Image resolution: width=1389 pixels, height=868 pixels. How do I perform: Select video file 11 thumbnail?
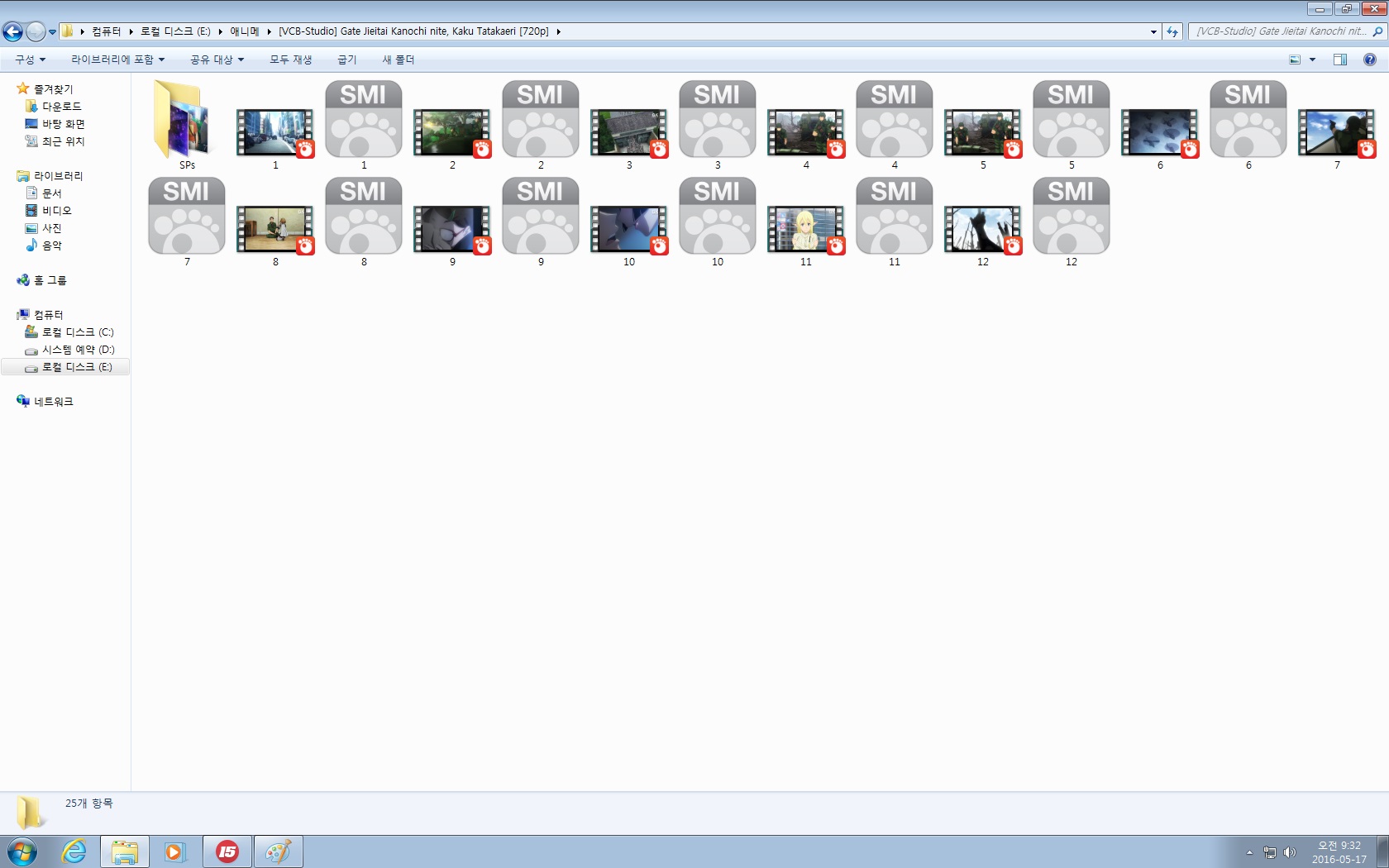[x=806, y=230]
